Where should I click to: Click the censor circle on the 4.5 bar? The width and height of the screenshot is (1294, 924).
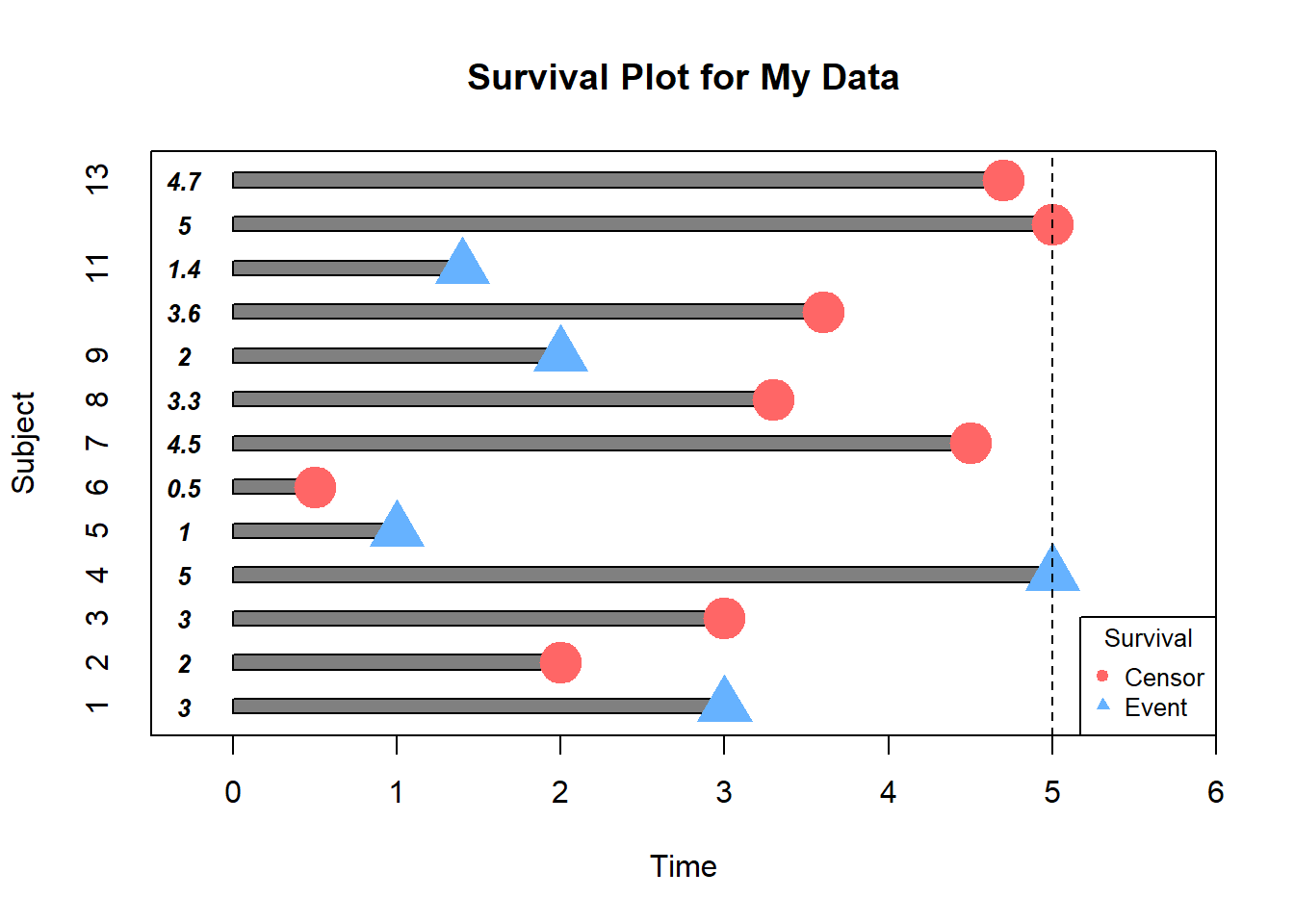[x=970, y=443]
